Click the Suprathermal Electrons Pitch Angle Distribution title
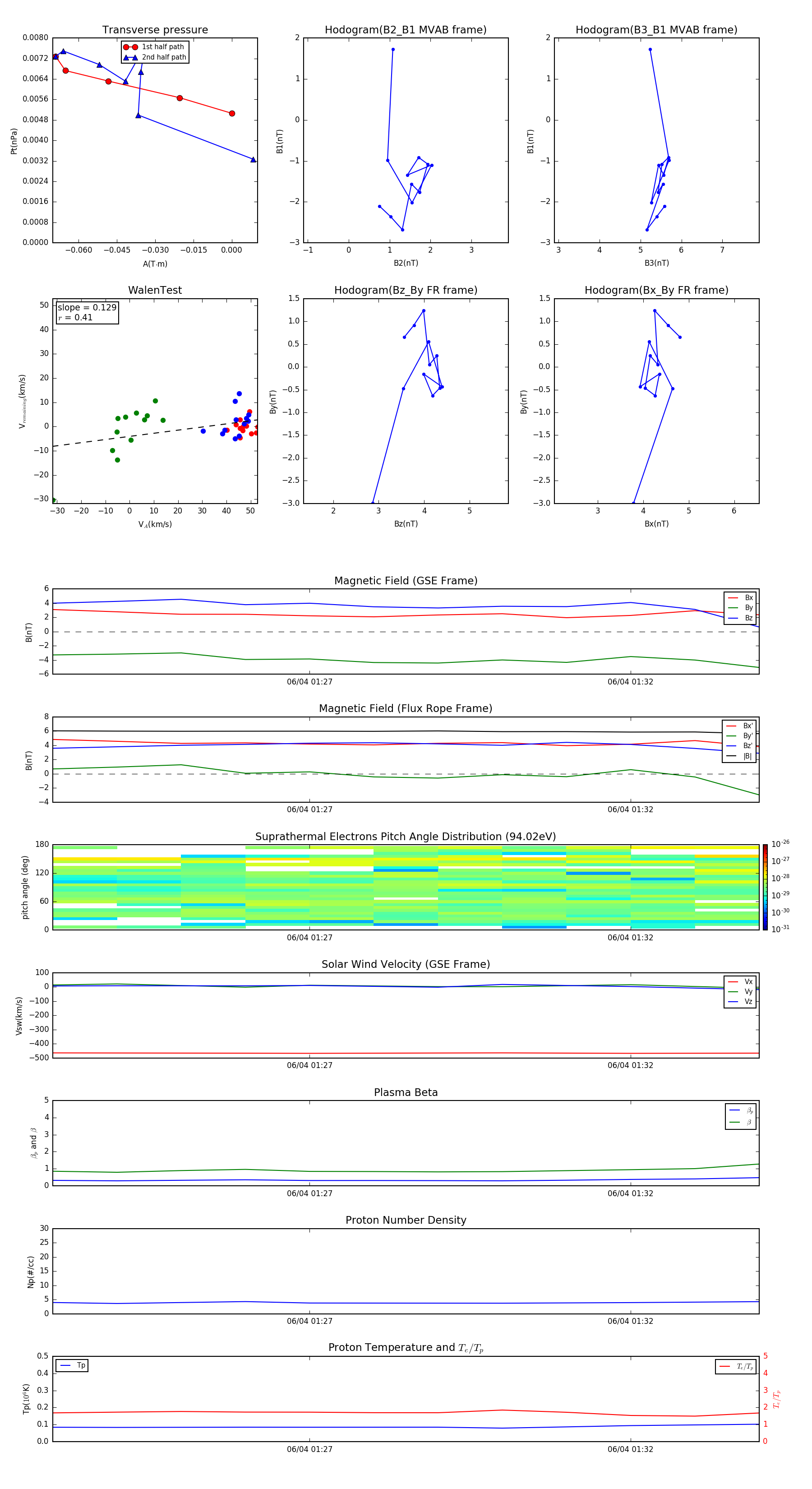The height and width of the screenshot is (1489, 812). click(x=406, y=837)
